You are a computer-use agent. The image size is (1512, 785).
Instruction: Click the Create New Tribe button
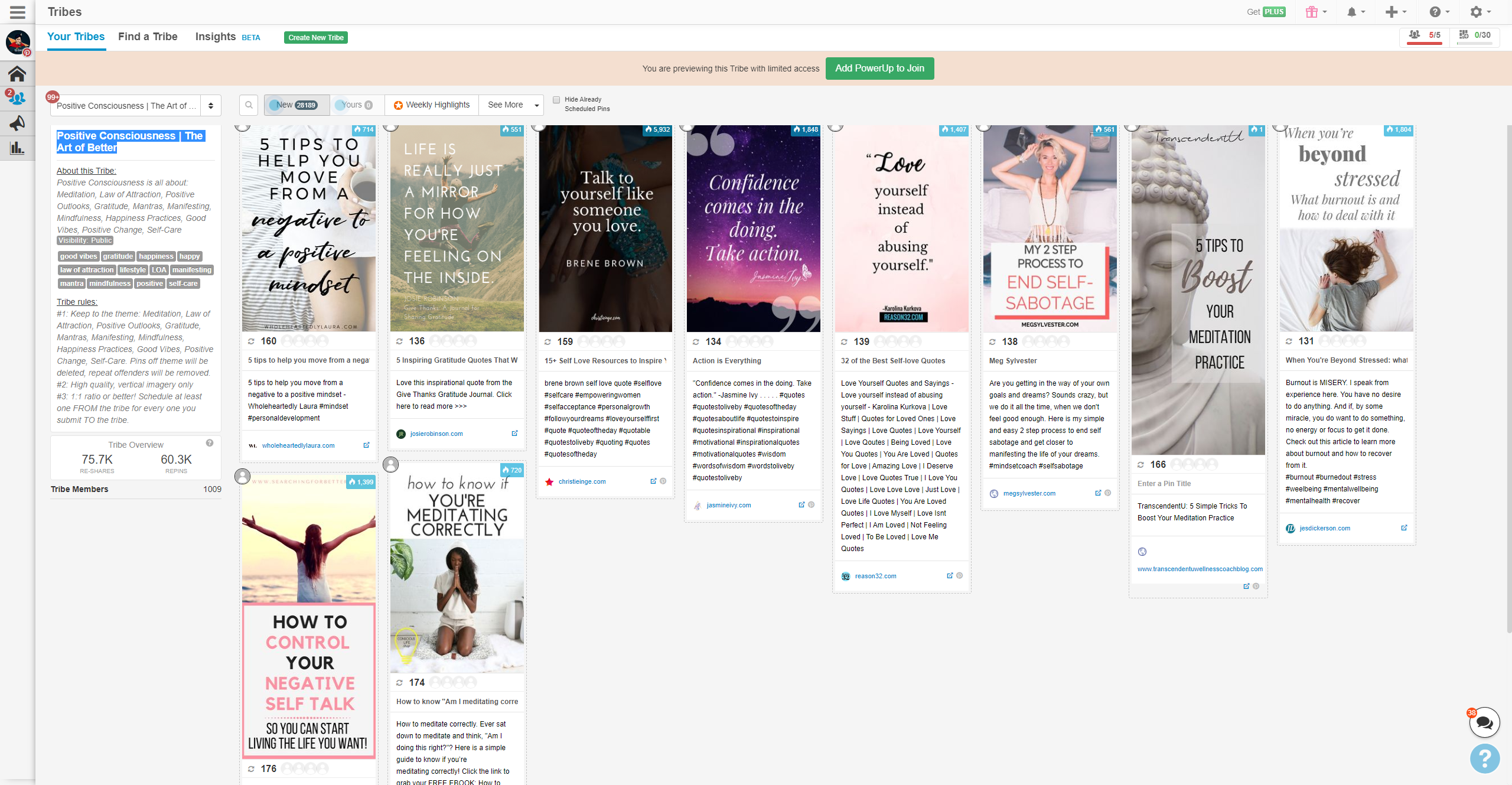click(316, 38)
